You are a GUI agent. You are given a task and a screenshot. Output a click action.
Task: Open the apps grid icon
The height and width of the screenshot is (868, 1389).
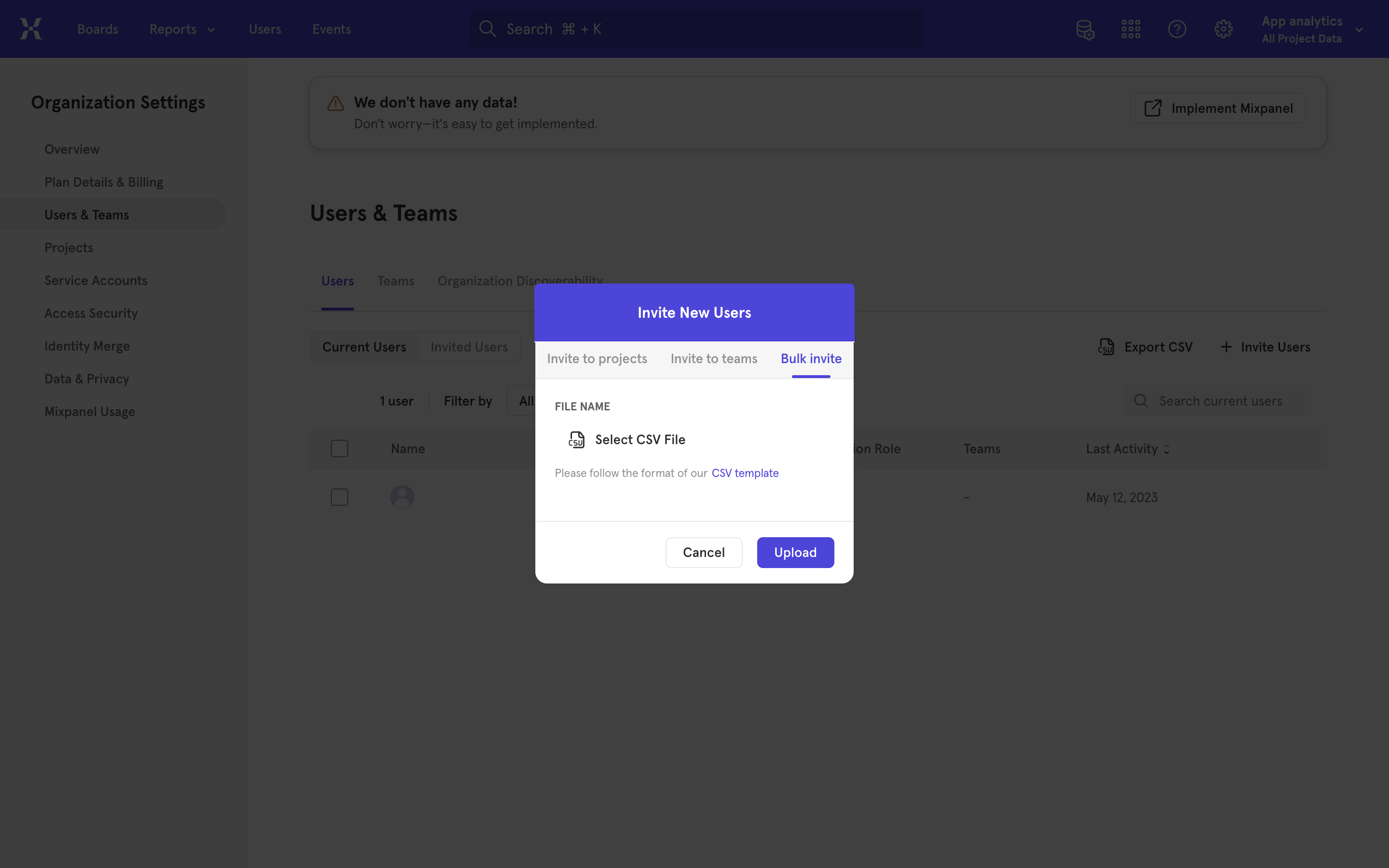pos(1130,29)
